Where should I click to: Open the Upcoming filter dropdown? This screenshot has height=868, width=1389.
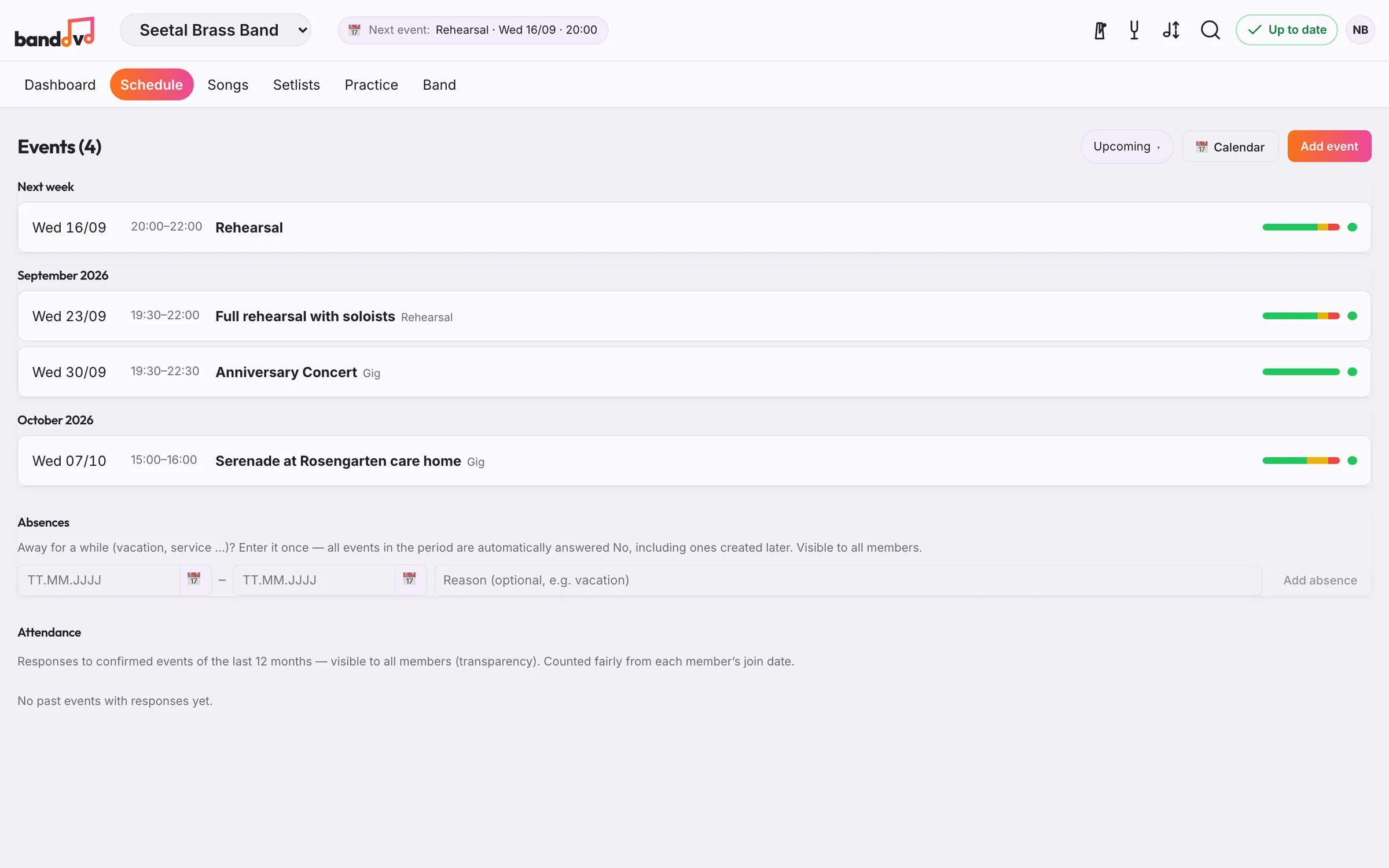coord(1126,146)
